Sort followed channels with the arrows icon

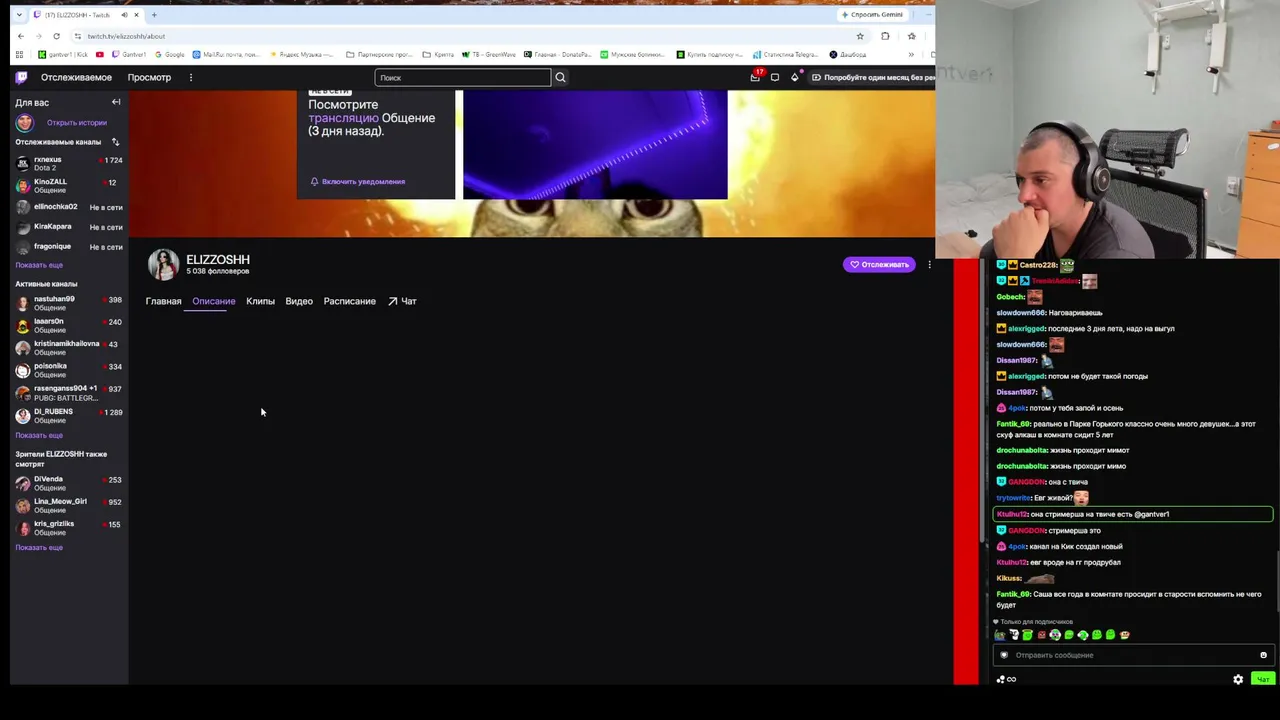point(115,142)
